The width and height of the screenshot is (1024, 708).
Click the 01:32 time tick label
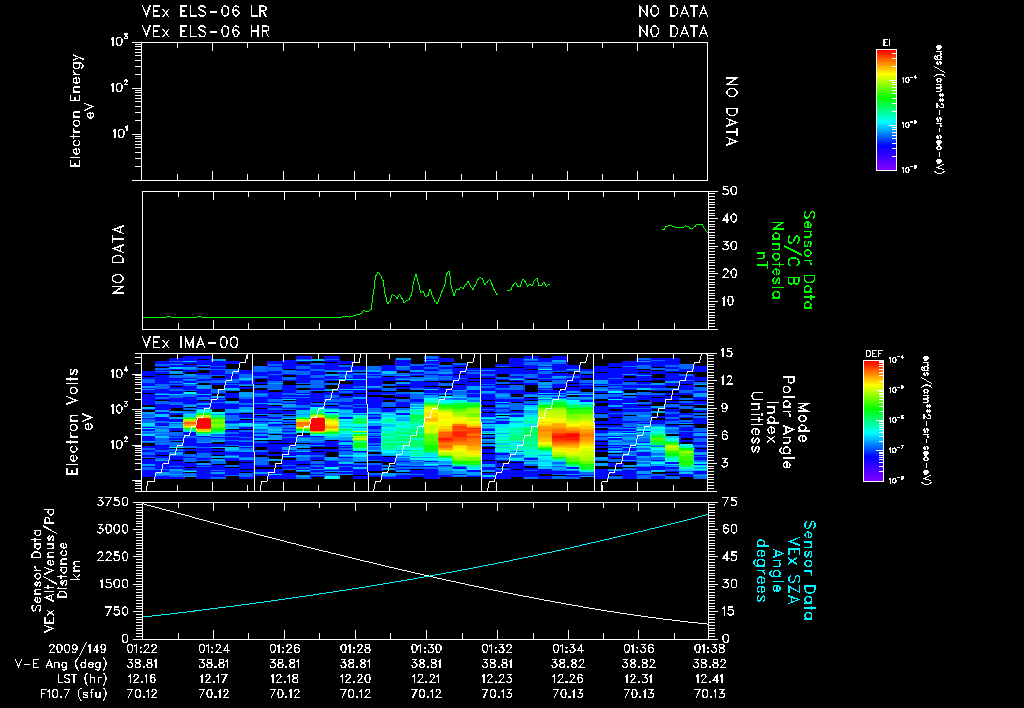[x=497, y=649]
